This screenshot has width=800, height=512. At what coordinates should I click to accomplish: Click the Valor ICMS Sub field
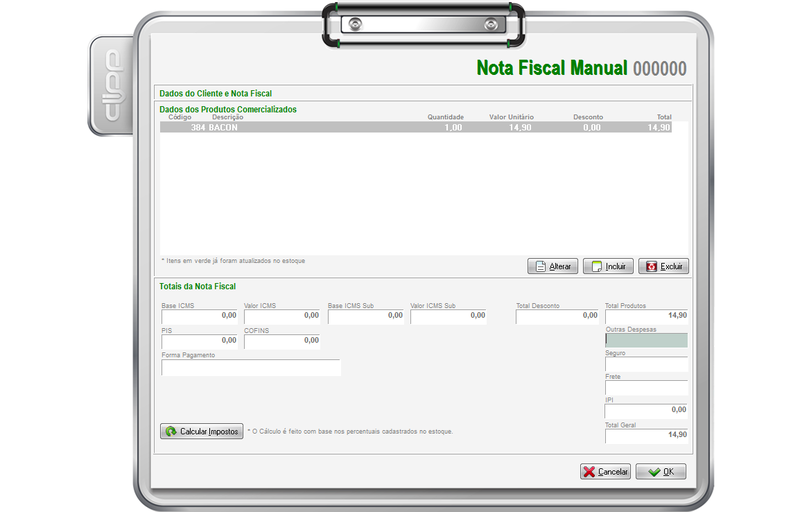click(448, 316)
